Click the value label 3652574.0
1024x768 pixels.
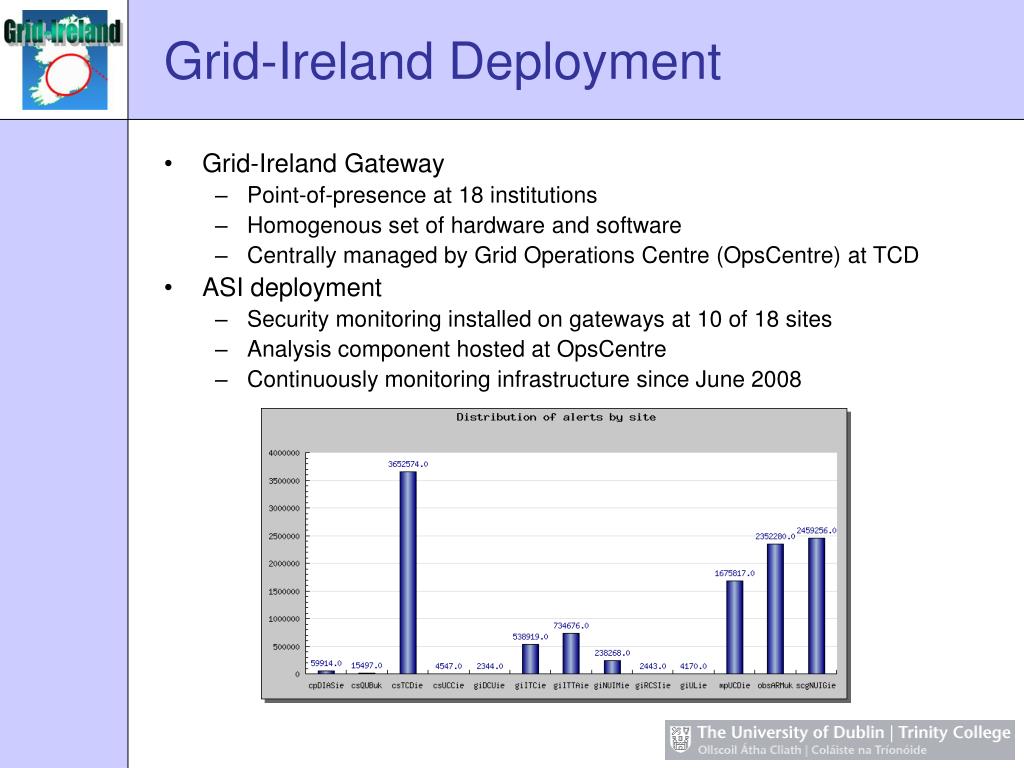pyautogui.click(x=408, y=464)
